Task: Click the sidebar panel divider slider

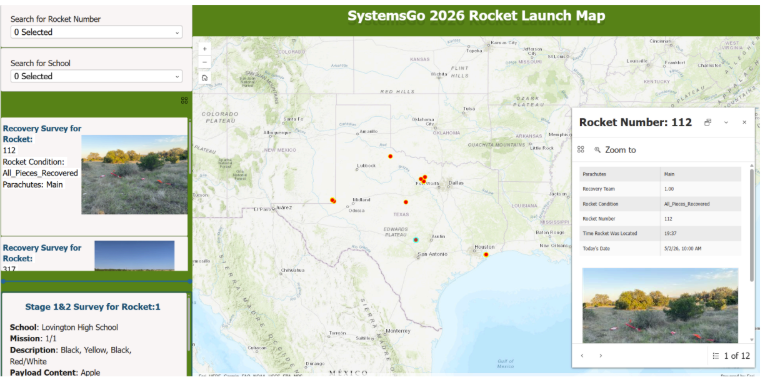Action: click(x=96, y=281)
